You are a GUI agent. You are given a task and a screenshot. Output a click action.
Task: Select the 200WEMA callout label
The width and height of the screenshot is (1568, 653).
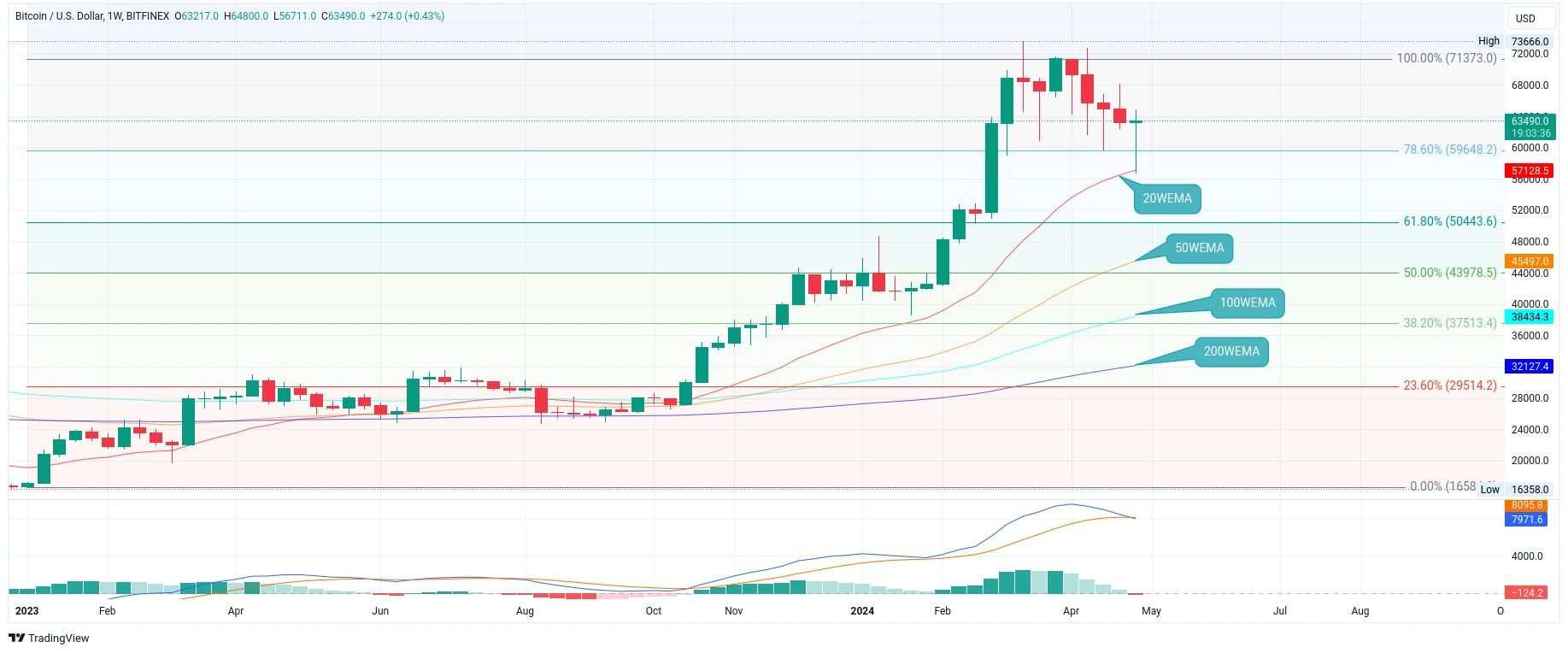pos(1231,351)
